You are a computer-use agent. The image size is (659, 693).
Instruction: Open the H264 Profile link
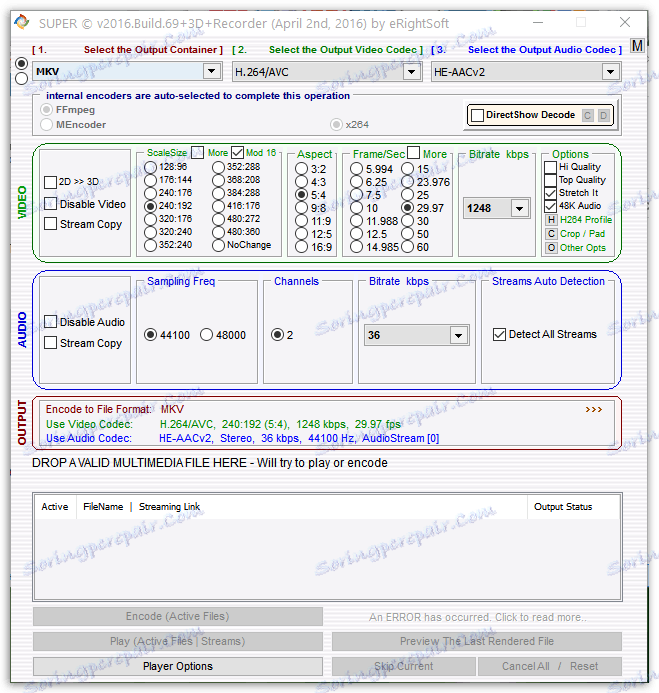(x=586, y=220)
